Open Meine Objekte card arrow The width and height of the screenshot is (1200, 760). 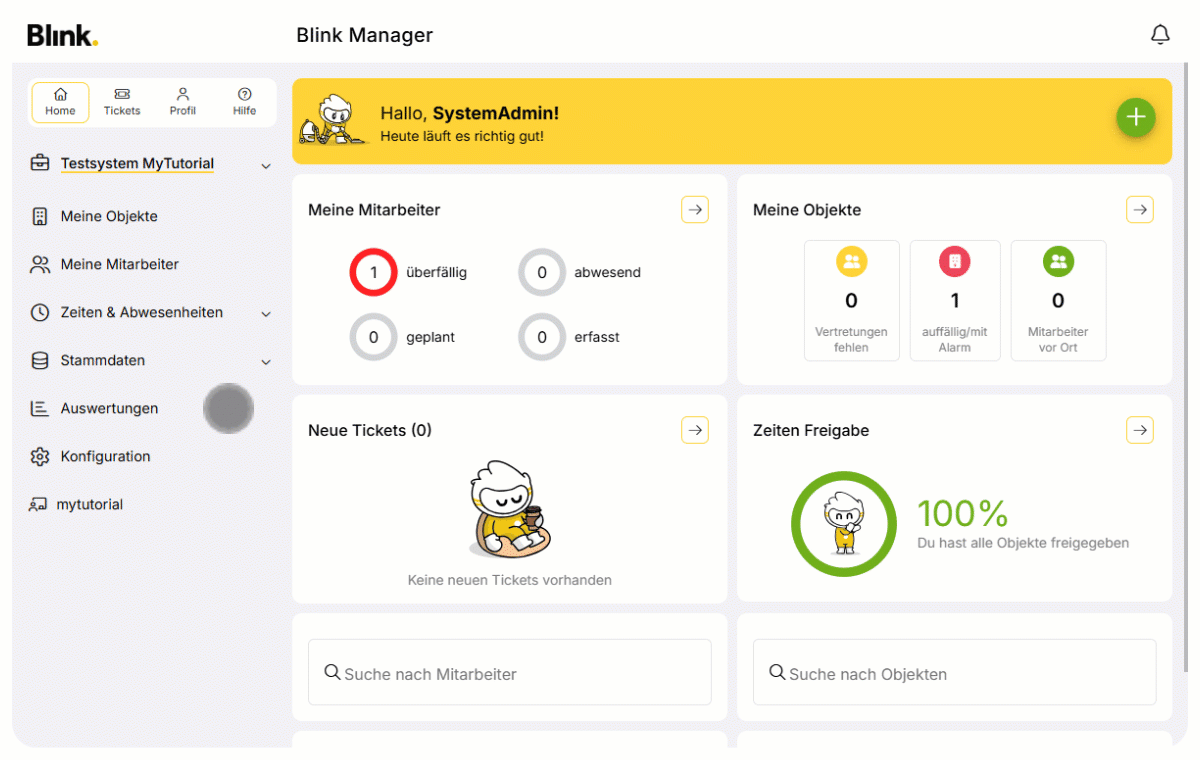coord(1140,209)
